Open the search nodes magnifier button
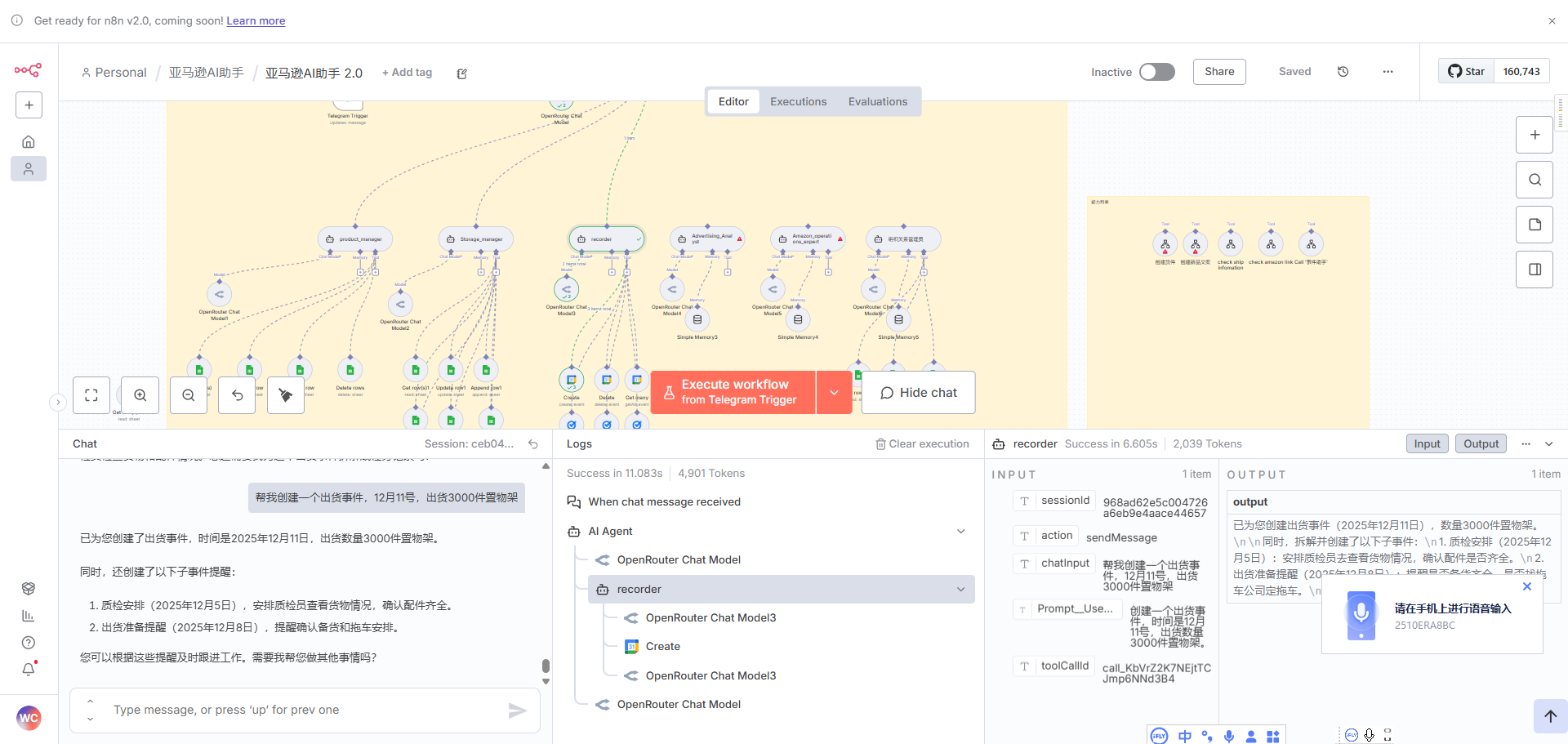 pyautogui.click(x=1535, y=180)
